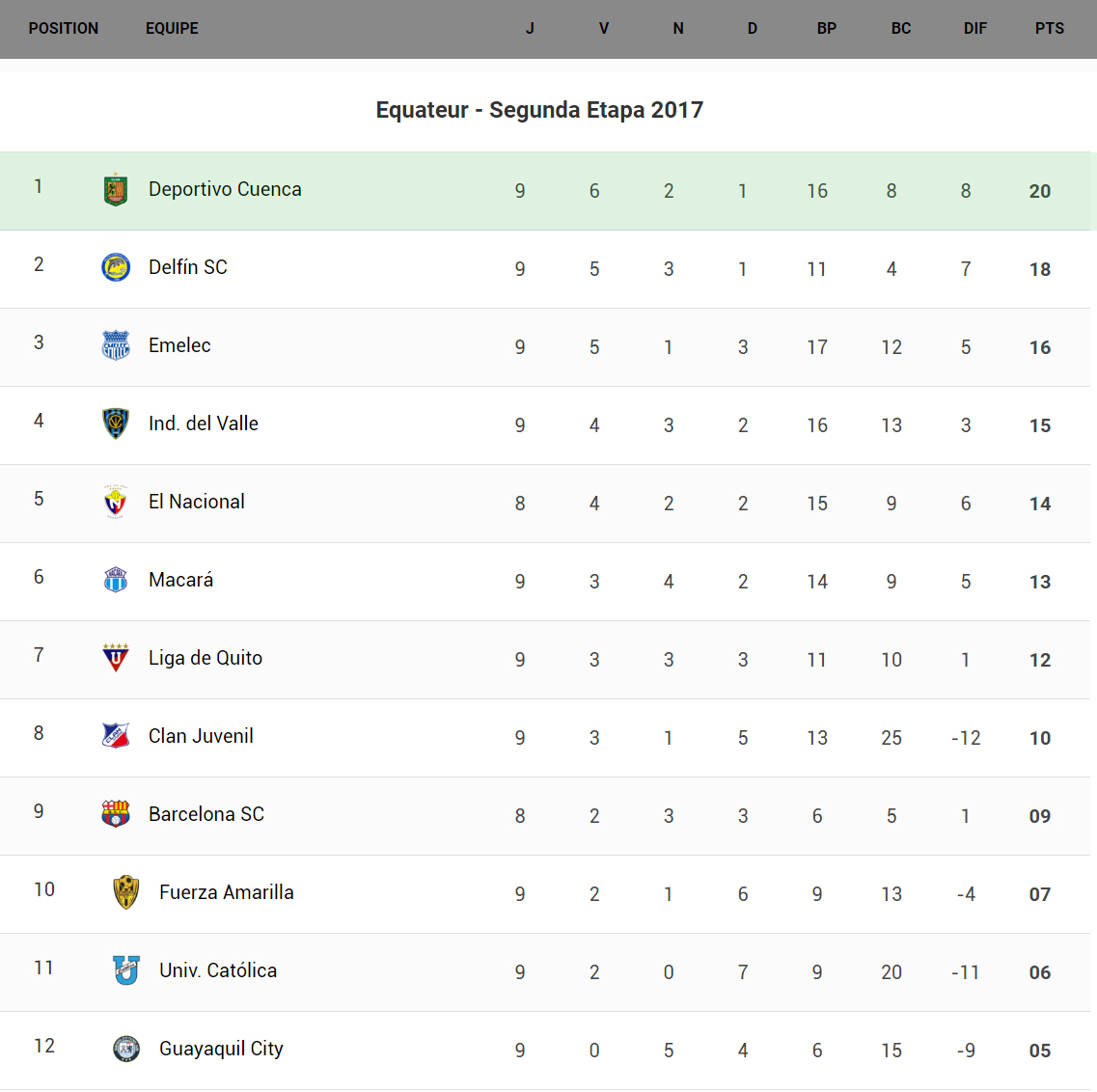Click Emelec's 16 points value
The image size is (1097, 1092).
coord(1039,347)
